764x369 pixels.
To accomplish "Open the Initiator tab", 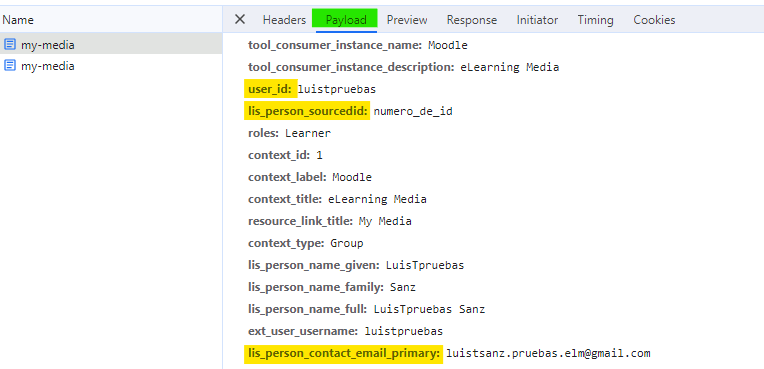I will pos(537,20).
